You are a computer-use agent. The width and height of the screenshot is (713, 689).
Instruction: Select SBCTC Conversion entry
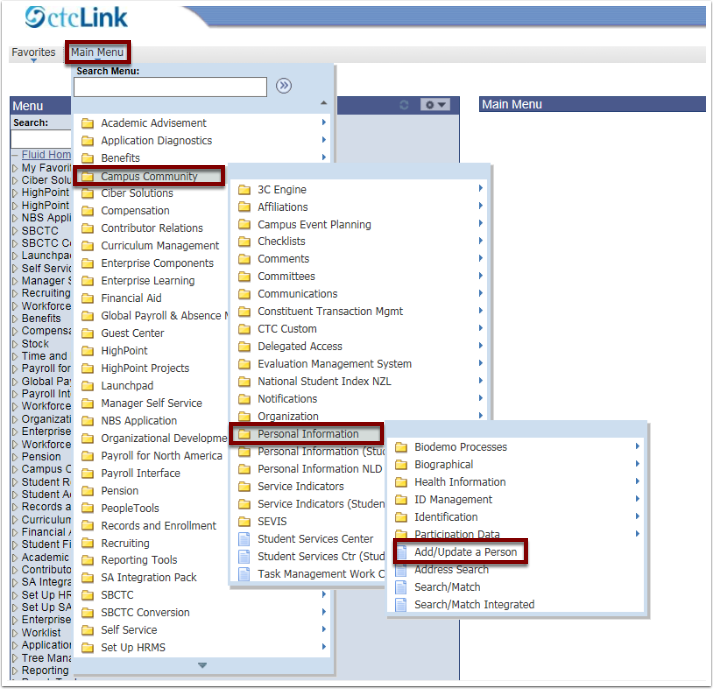pos(145,613)
